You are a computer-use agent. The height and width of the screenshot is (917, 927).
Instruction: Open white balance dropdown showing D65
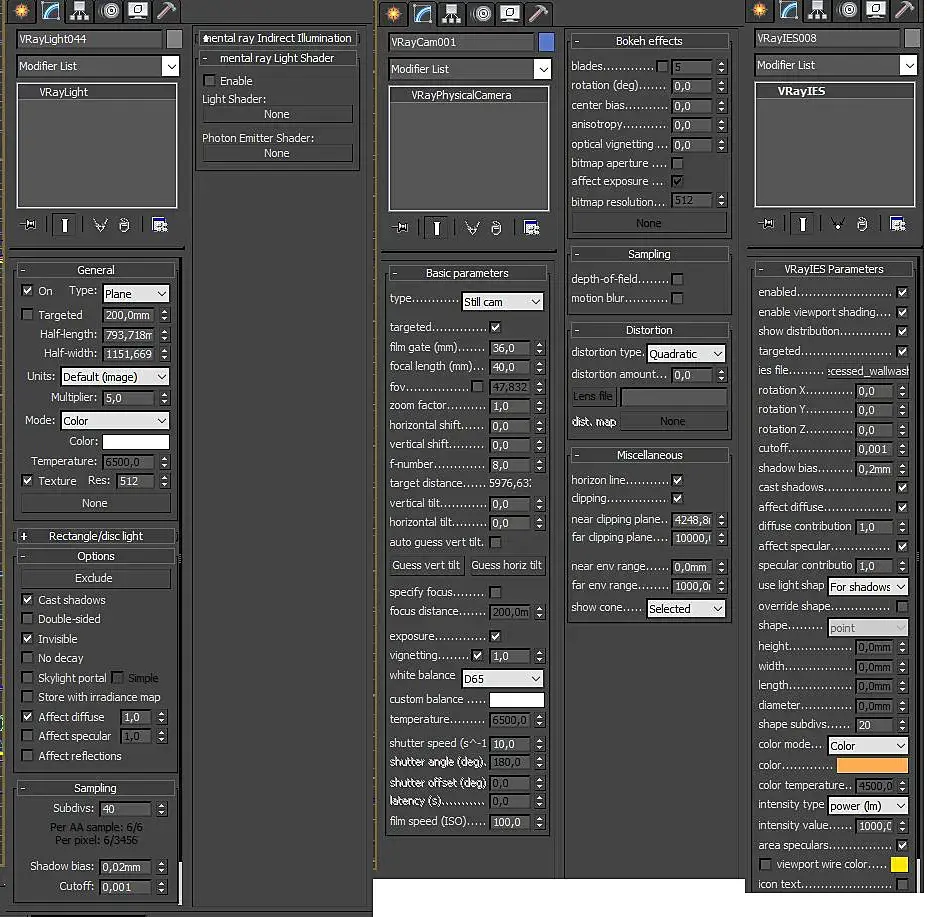502,679
